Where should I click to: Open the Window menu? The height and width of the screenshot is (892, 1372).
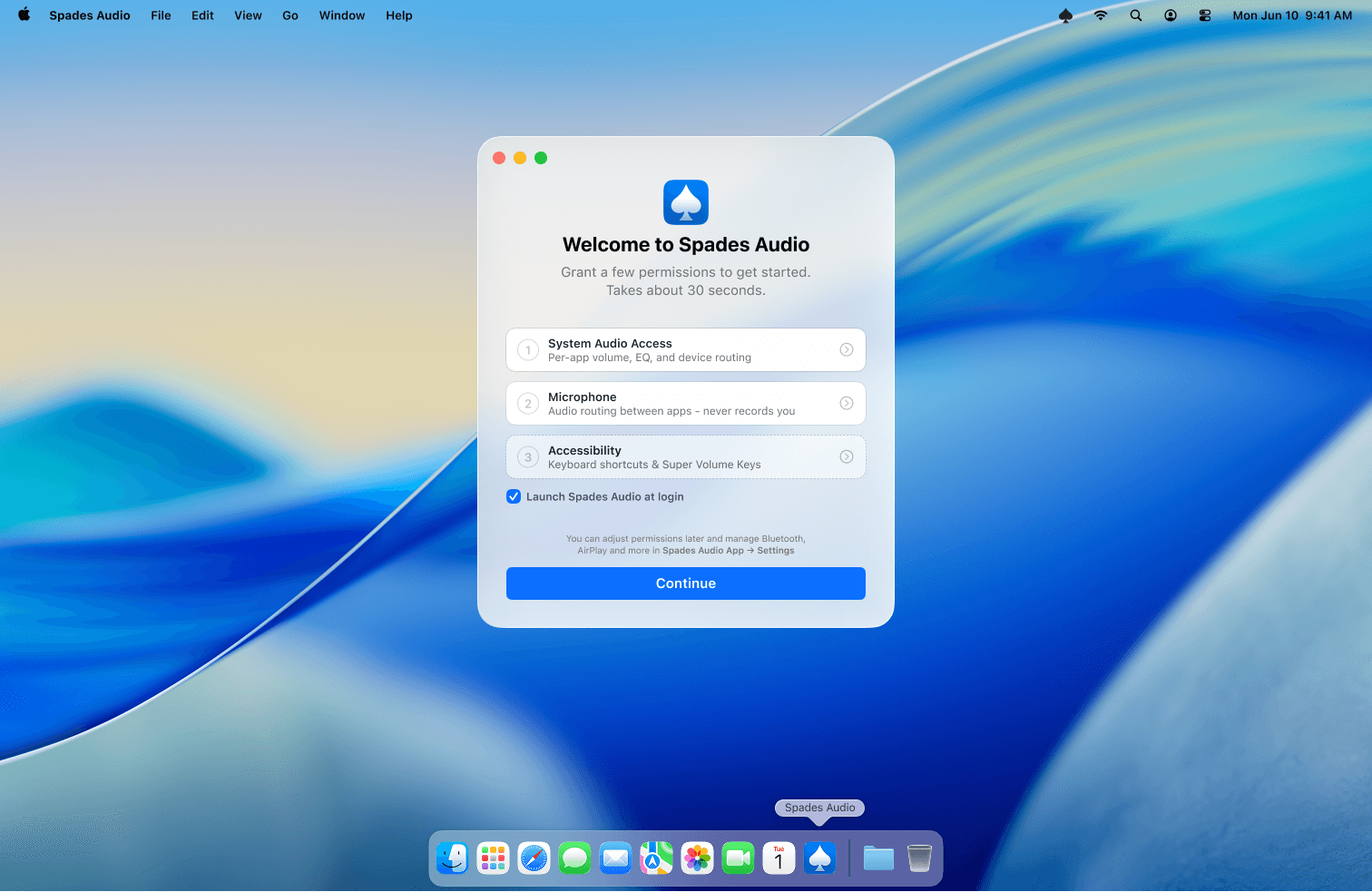tap(341, 15)
